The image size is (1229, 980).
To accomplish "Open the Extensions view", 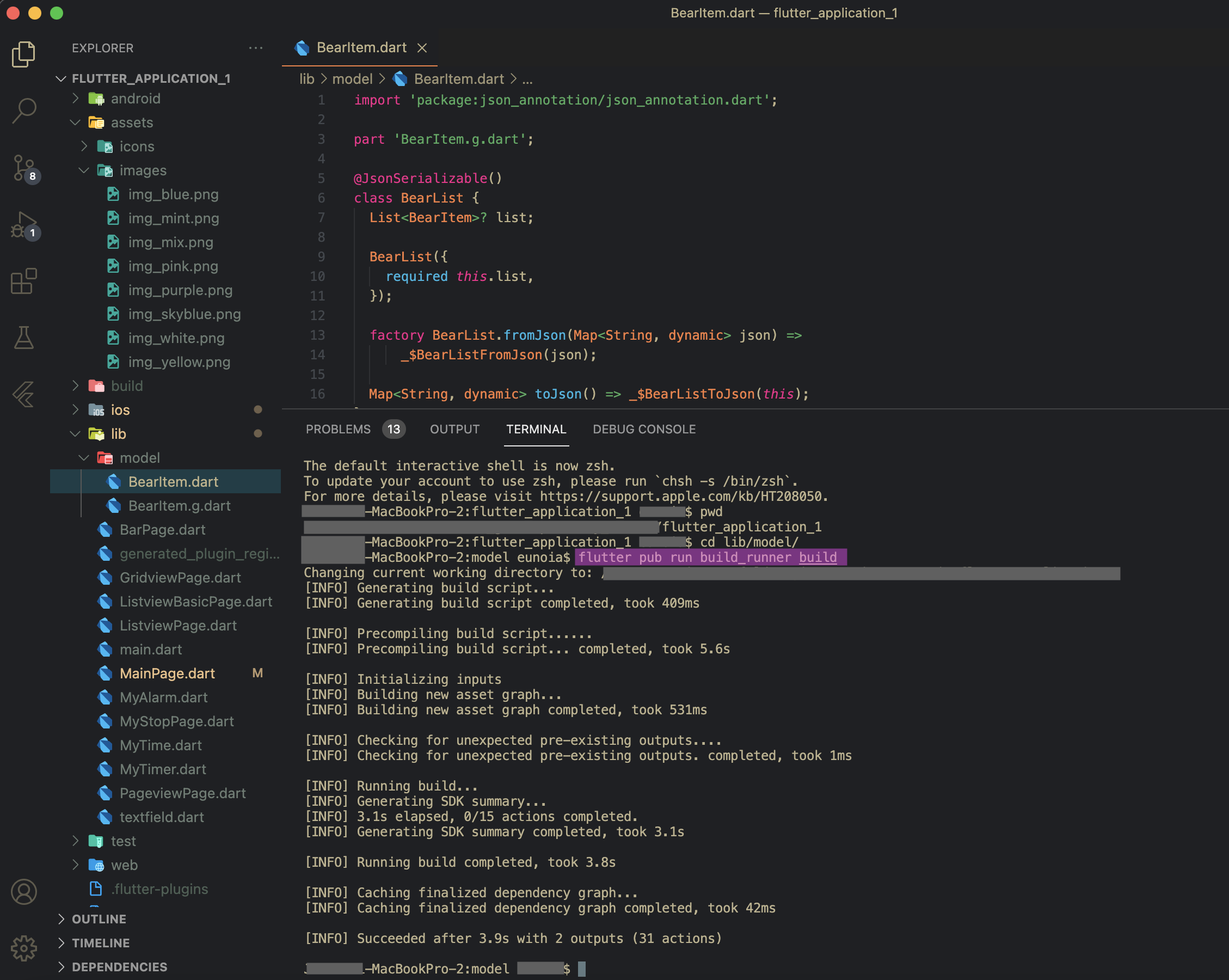I will click(24, 281).
